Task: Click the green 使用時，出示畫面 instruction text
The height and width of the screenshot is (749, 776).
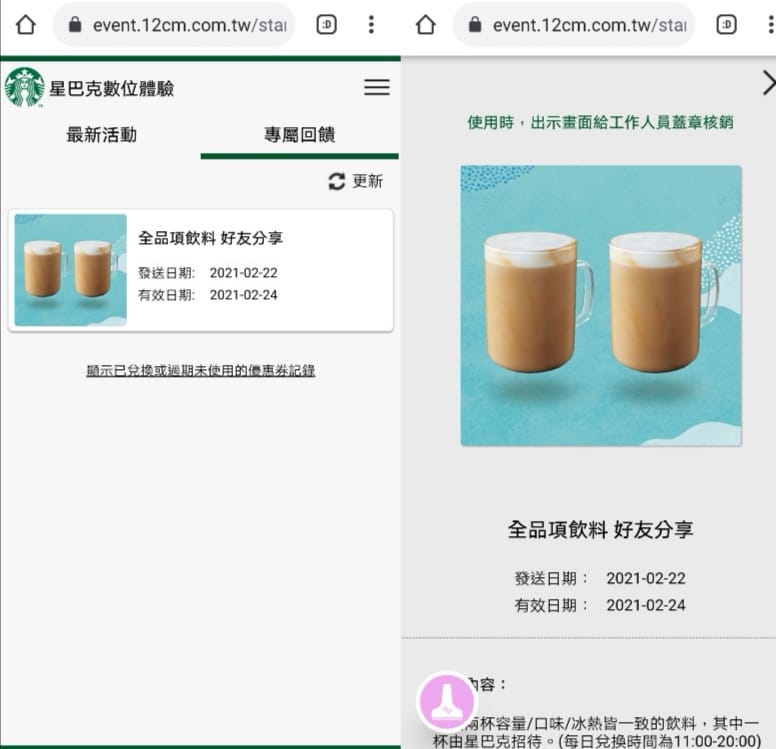Action: pos(600,122)
